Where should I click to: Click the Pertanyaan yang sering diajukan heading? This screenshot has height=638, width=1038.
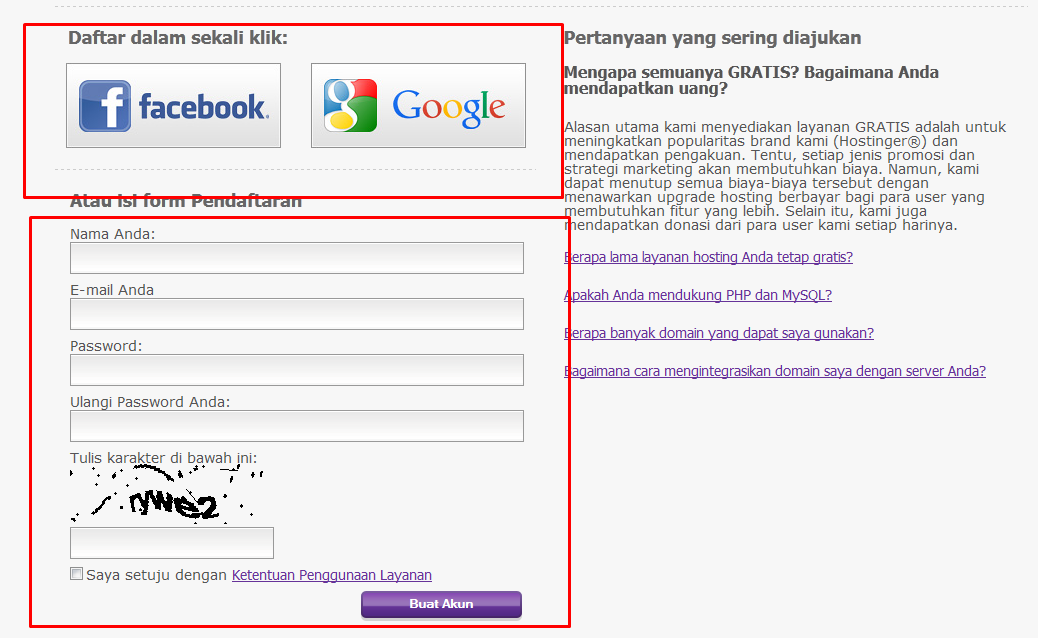[712, 38]
